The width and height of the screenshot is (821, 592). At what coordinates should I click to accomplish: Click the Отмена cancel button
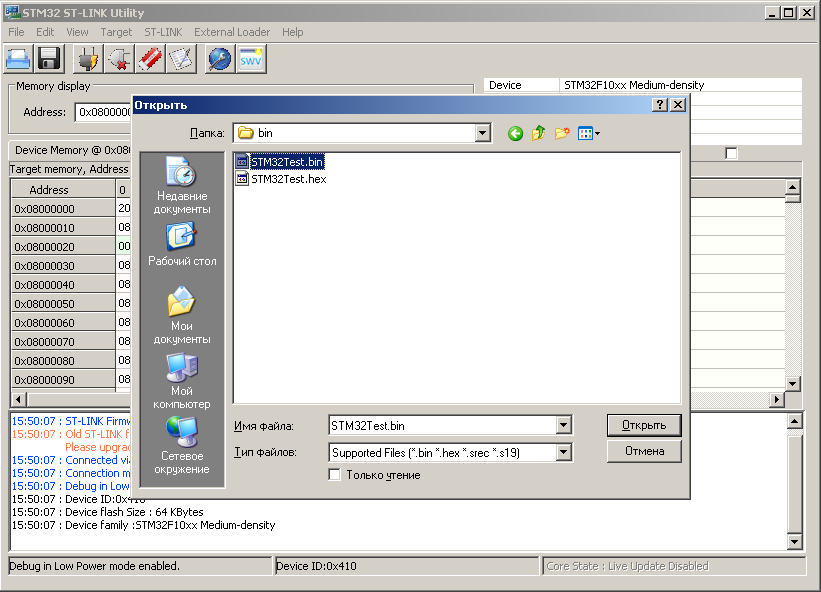click(644, 452)
